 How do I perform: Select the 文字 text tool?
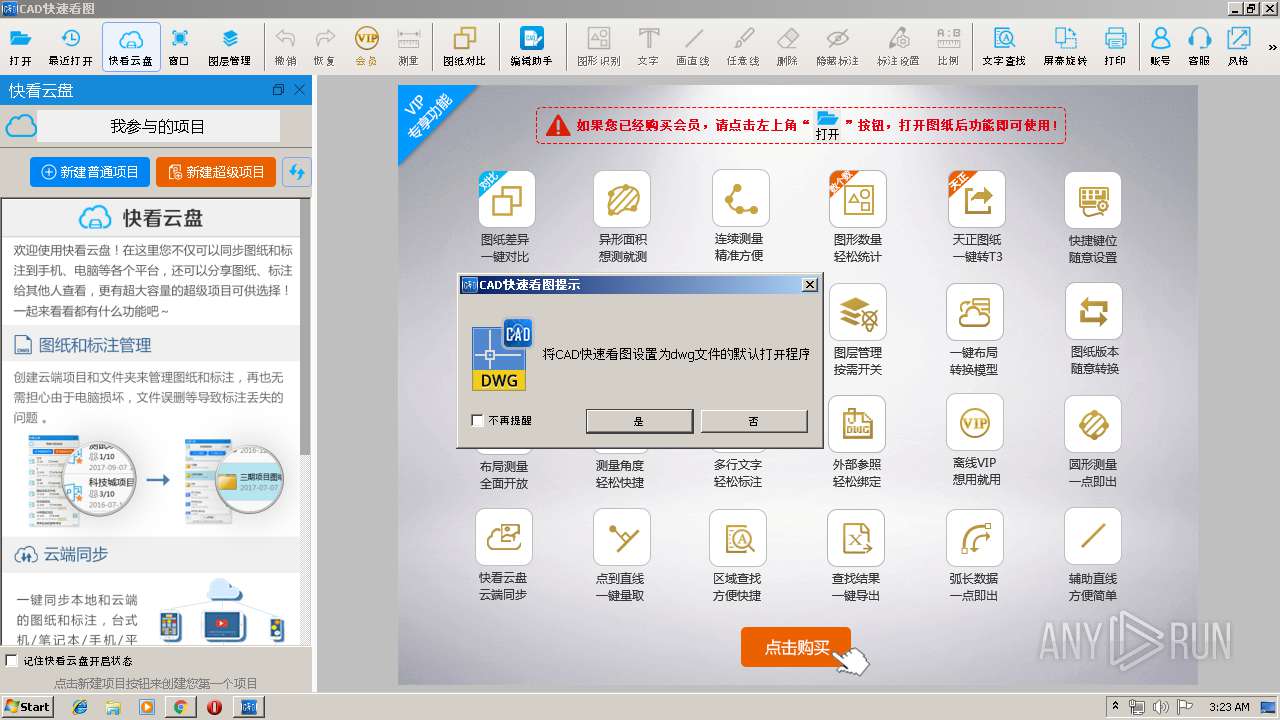click(648, 46)
